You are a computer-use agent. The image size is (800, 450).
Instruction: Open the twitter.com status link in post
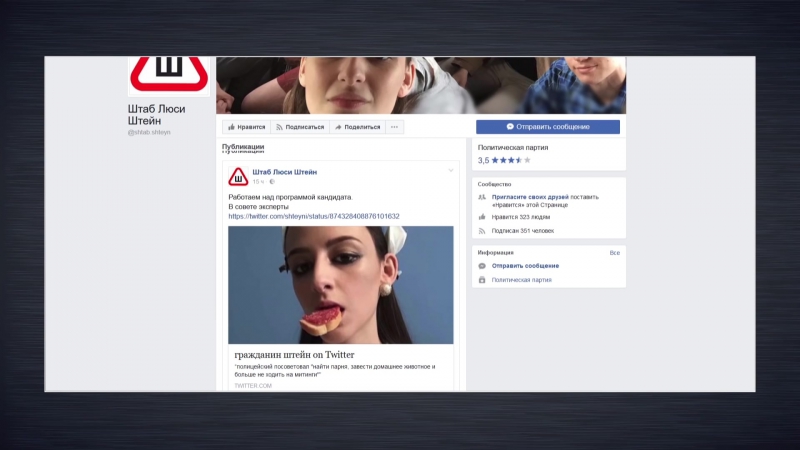coord(314,216)
